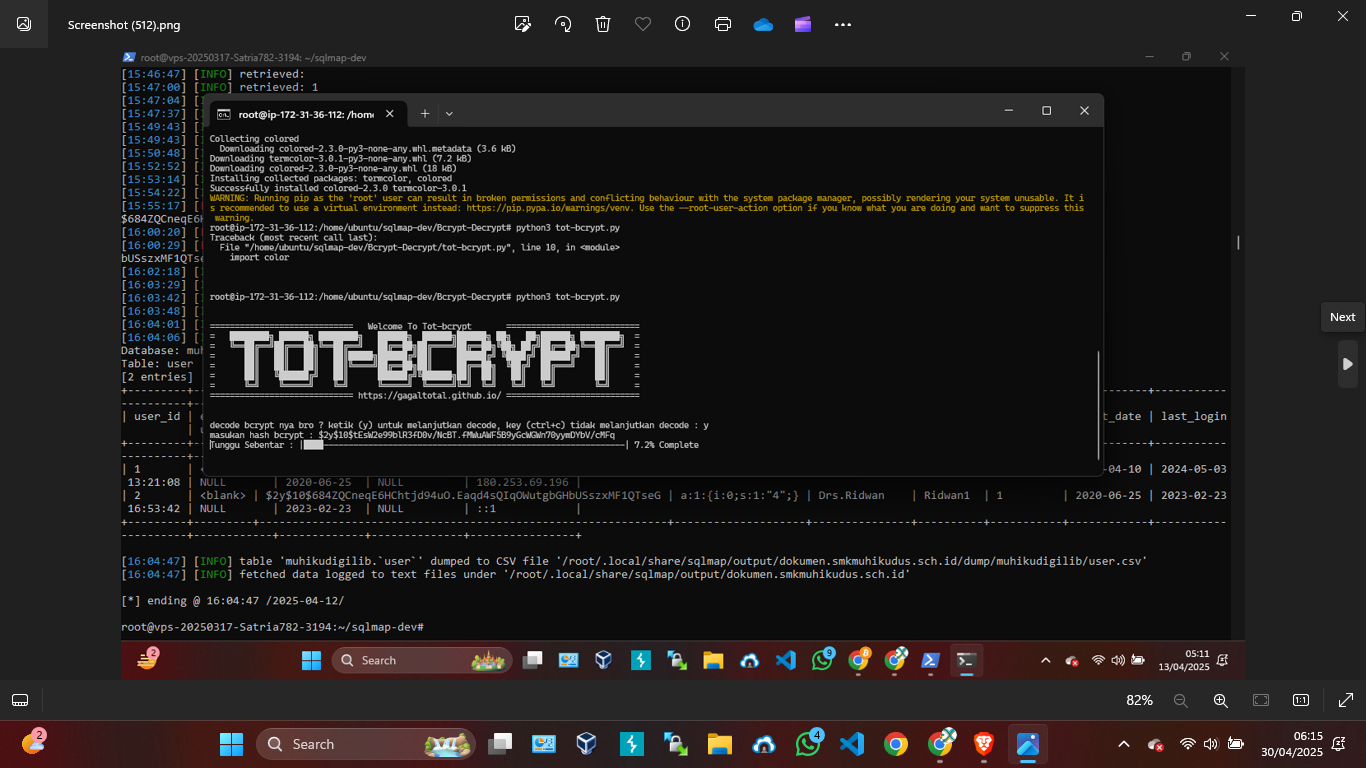This screenshot has width=1366, height=768.
Task: Select the root@ip-172-31-36-112 terminal tab in picture
Action: coord(308,114)
